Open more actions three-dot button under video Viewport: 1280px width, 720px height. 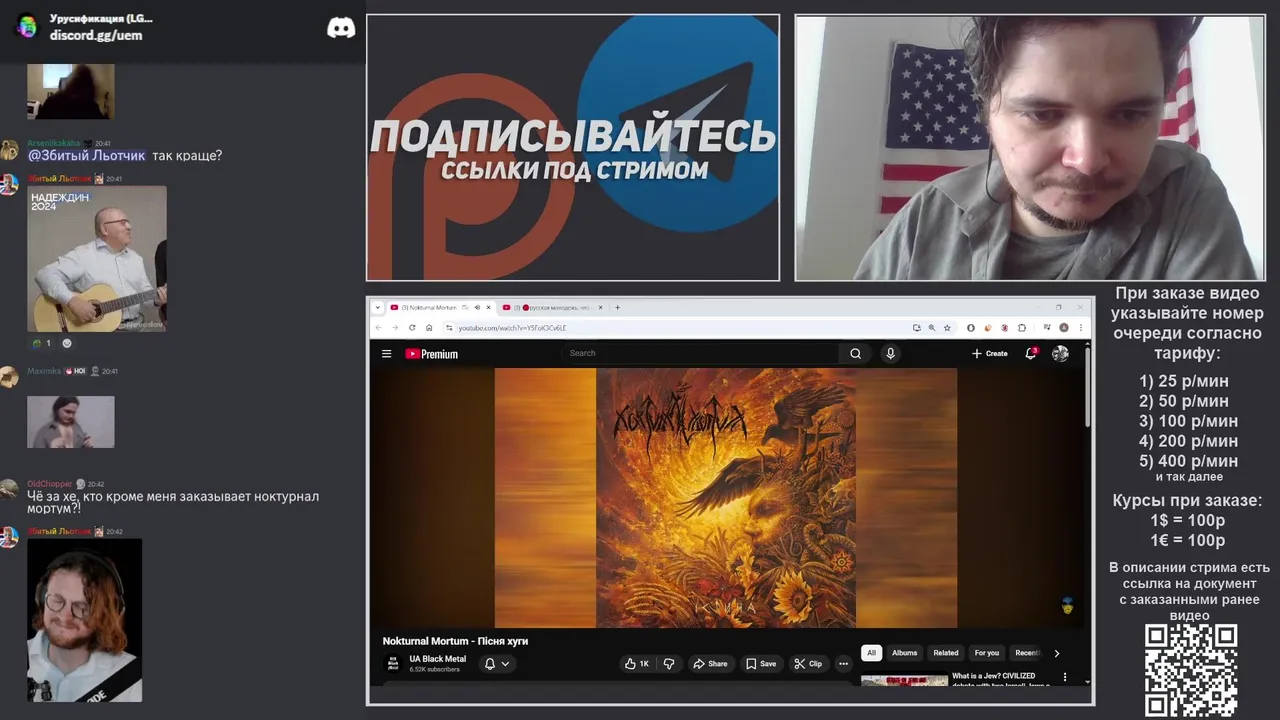point(843,663)
